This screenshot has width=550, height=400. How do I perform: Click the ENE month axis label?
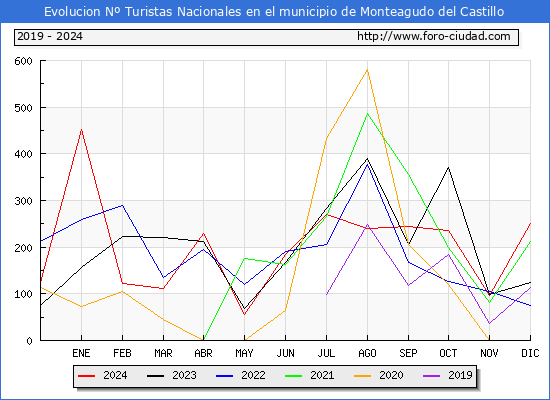(81, 353)
